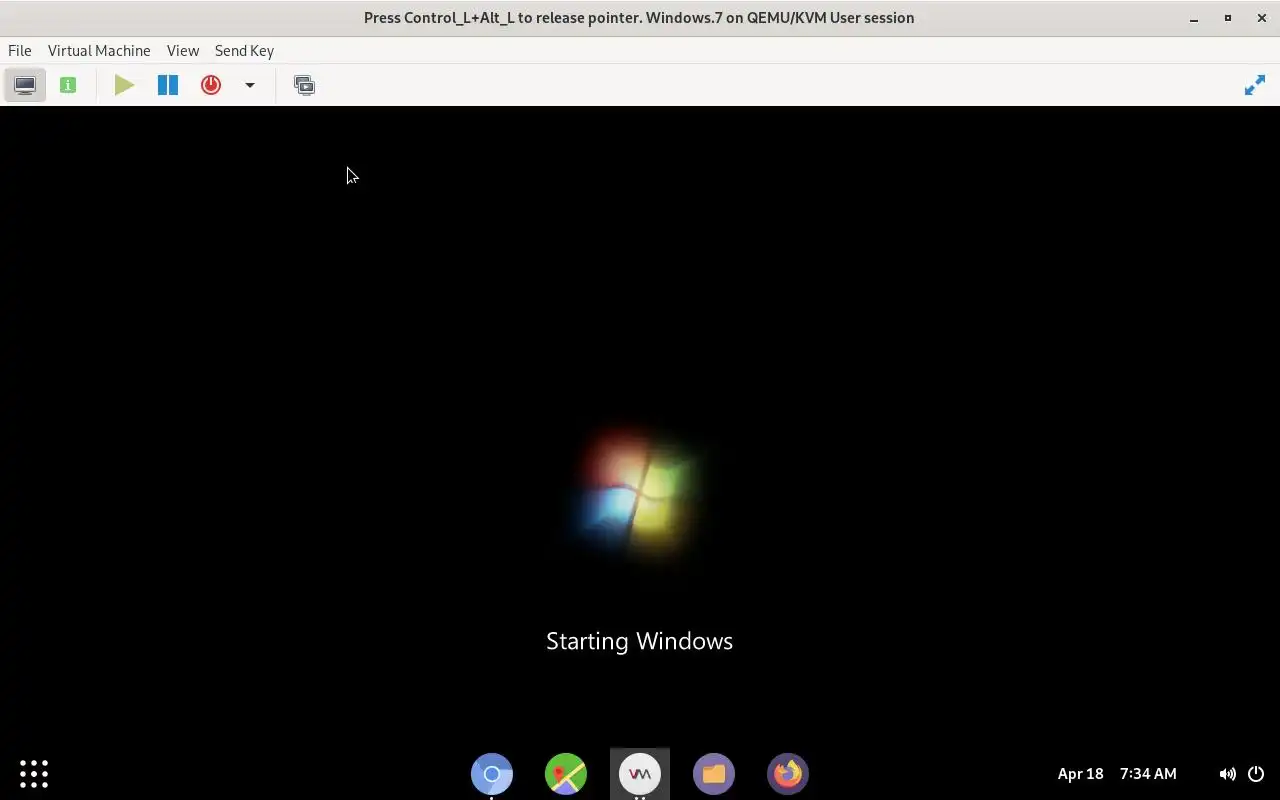Viewport: 1280px width, 800px height.
Task: Open the Virtual Machine menu
Action: pyautogui.click(x=99, y=51)
